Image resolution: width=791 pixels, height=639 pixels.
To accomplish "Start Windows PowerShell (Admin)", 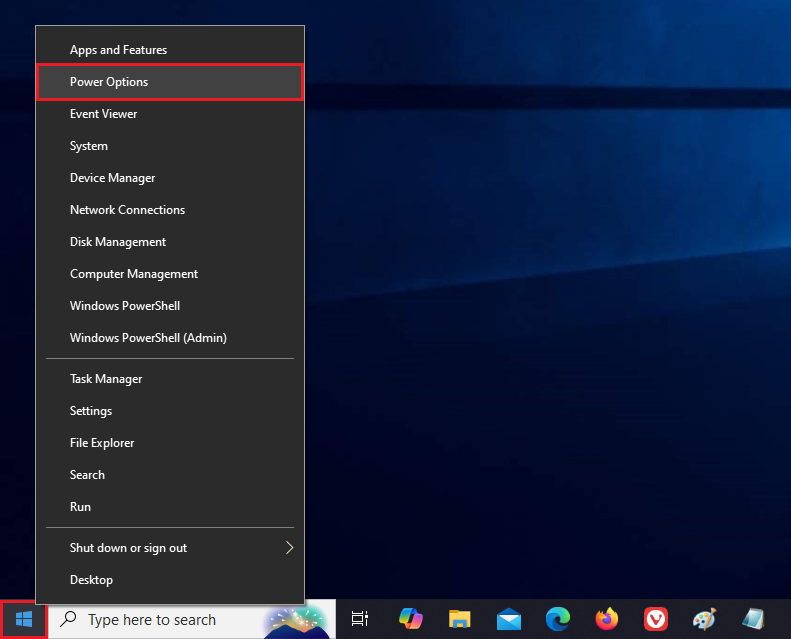I will click(x=170, y=338).
